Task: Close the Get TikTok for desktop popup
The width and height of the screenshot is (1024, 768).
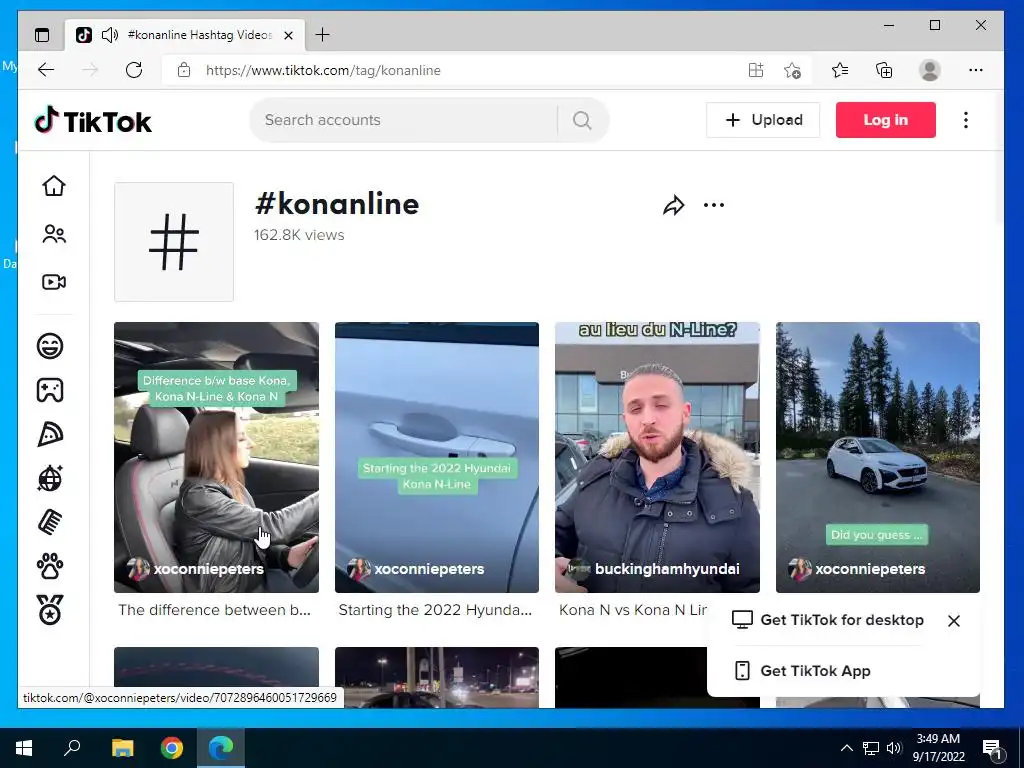Action: coord(953,621)
